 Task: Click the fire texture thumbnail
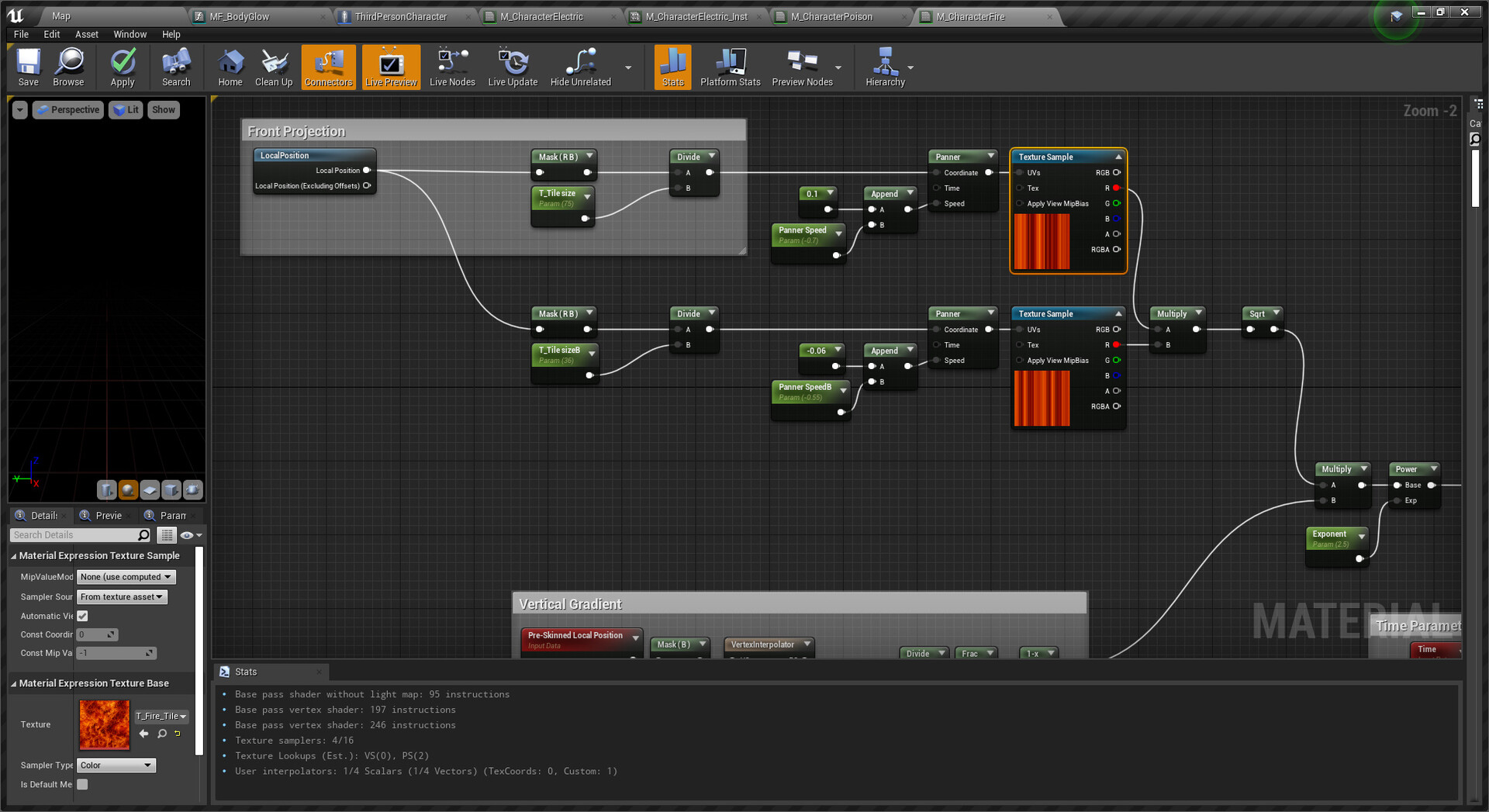105,724
